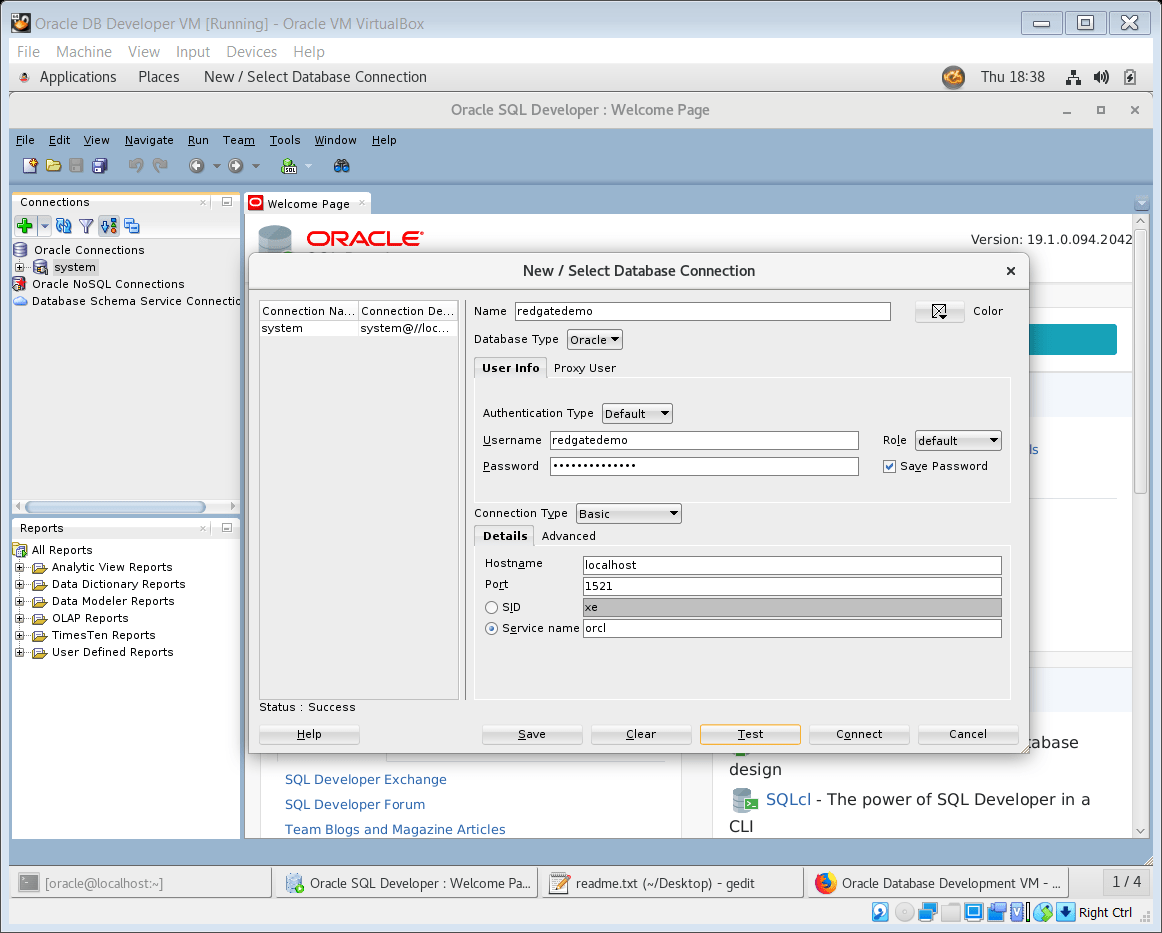Viewport: 1162px width, 933px height.
Task: Click the Test button
Action: [750, 734]
